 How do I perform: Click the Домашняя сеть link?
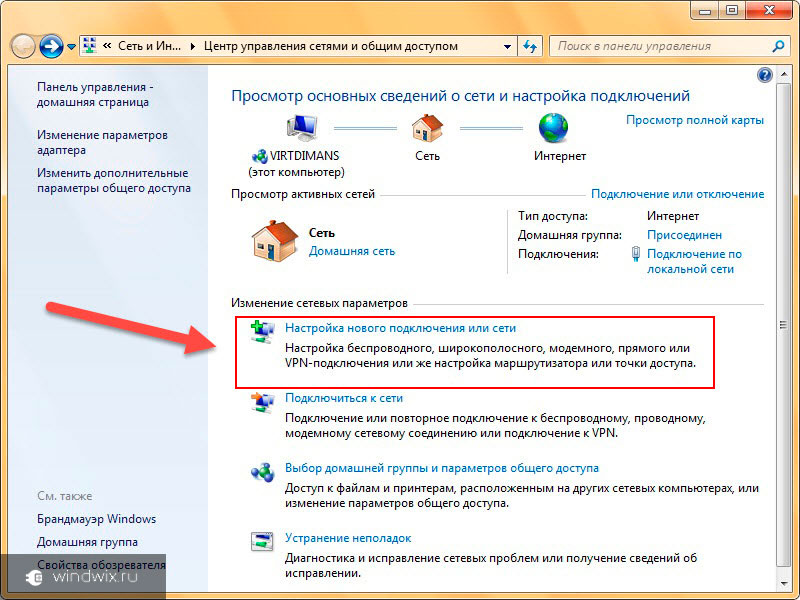pos(351,251)
